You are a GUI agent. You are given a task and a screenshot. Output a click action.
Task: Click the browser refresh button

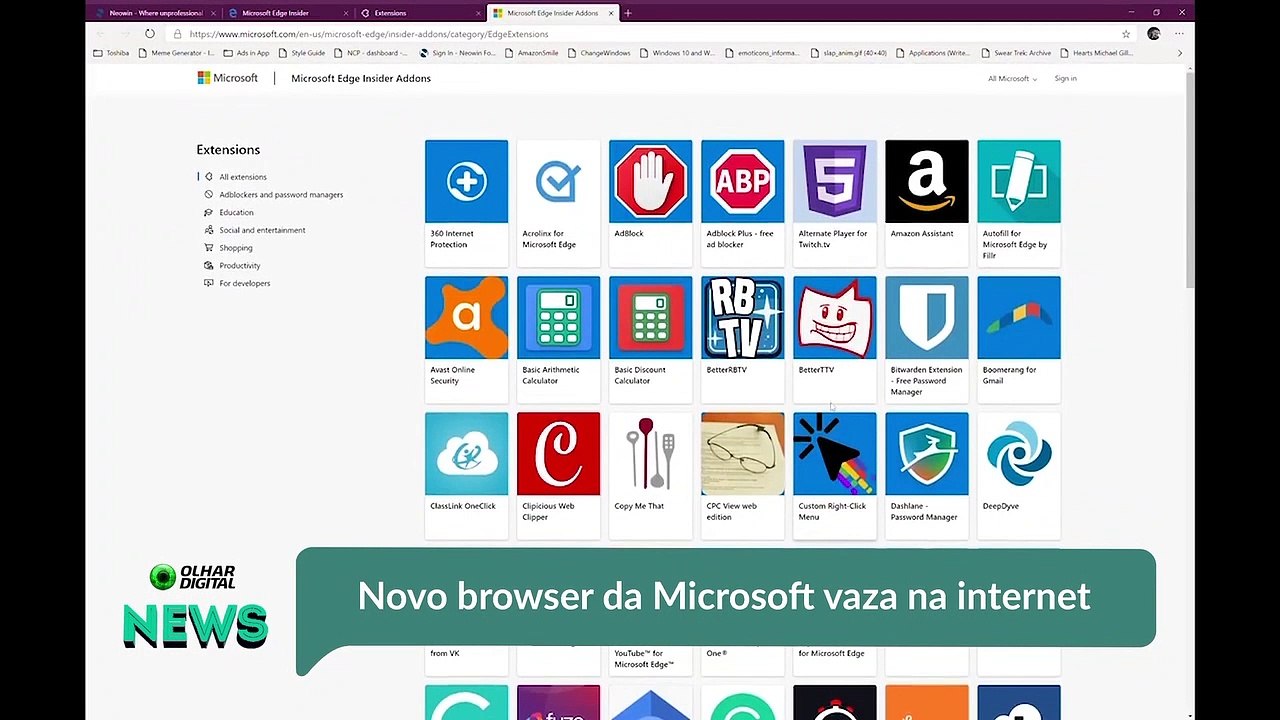pos(149,33)
